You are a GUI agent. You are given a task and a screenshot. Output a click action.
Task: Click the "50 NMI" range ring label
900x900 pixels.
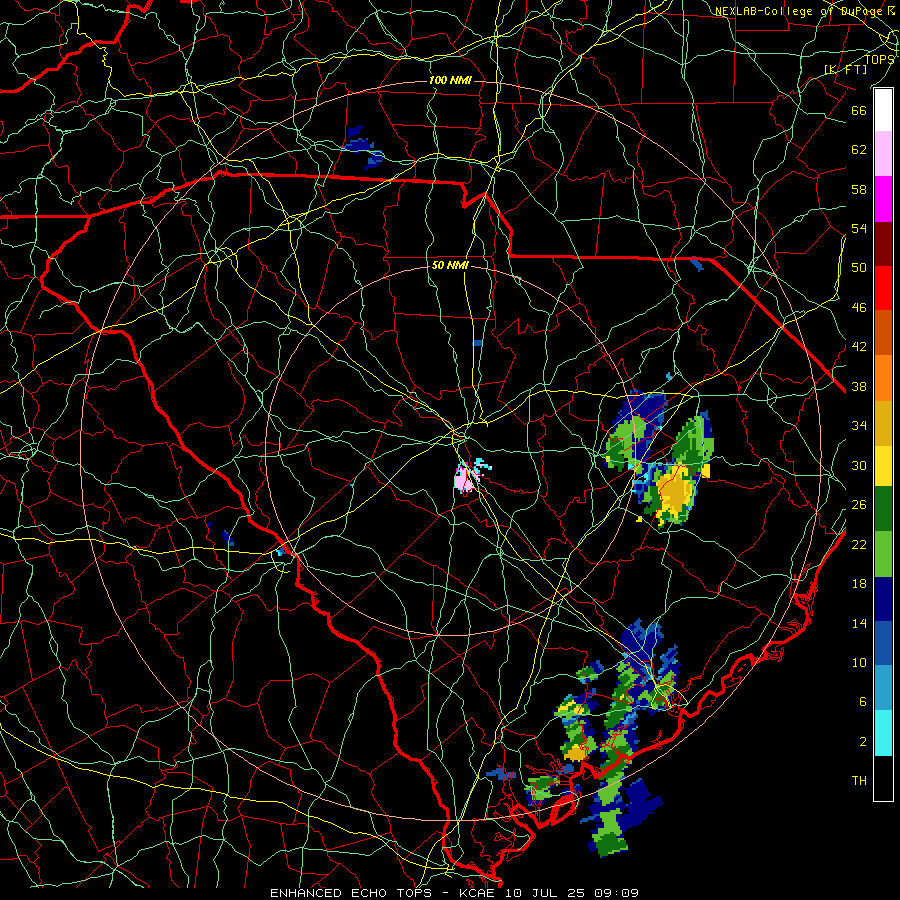(x=450, y=265)
